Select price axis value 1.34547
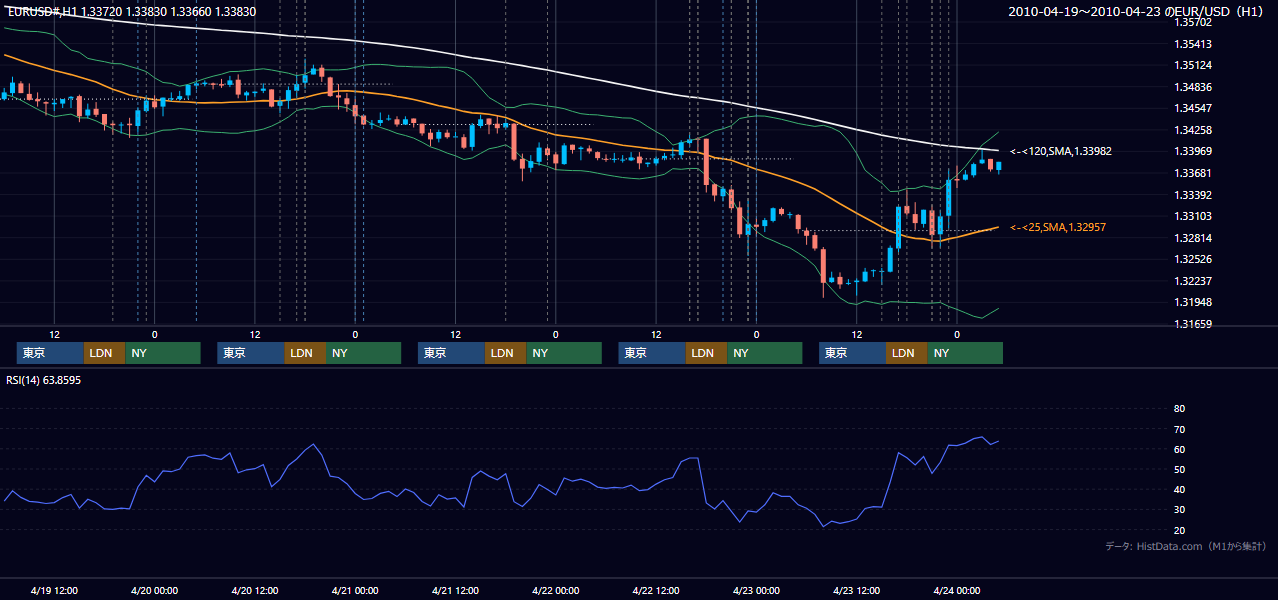1278x600 pixels. point(1192,109)
